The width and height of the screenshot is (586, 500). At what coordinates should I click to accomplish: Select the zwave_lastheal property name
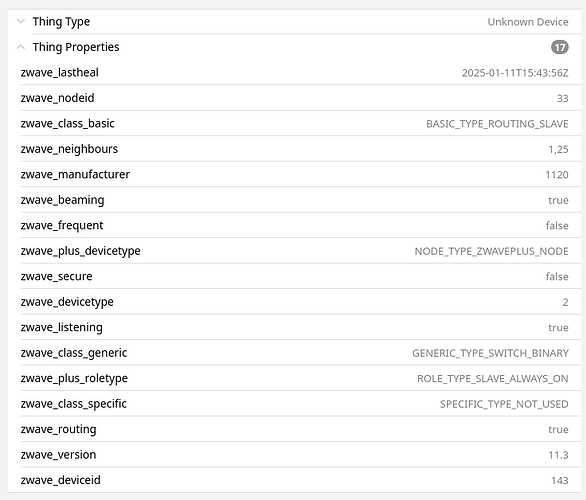(x=60, y=72)
